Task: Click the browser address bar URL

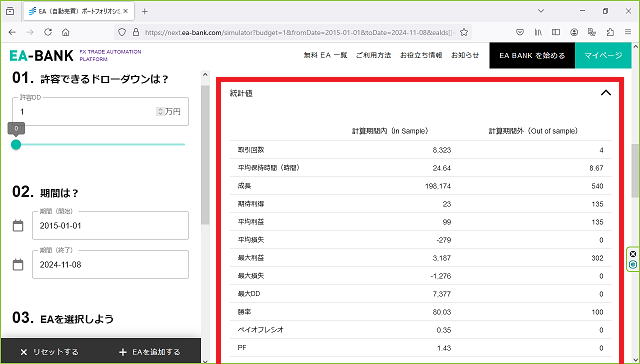Action: coord(299,32)
